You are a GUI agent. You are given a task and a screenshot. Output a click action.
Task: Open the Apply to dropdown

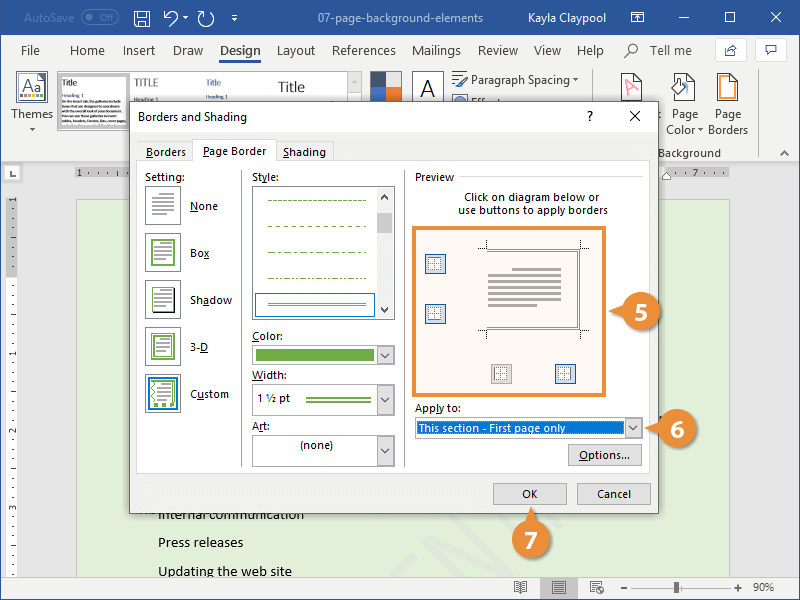634,427
